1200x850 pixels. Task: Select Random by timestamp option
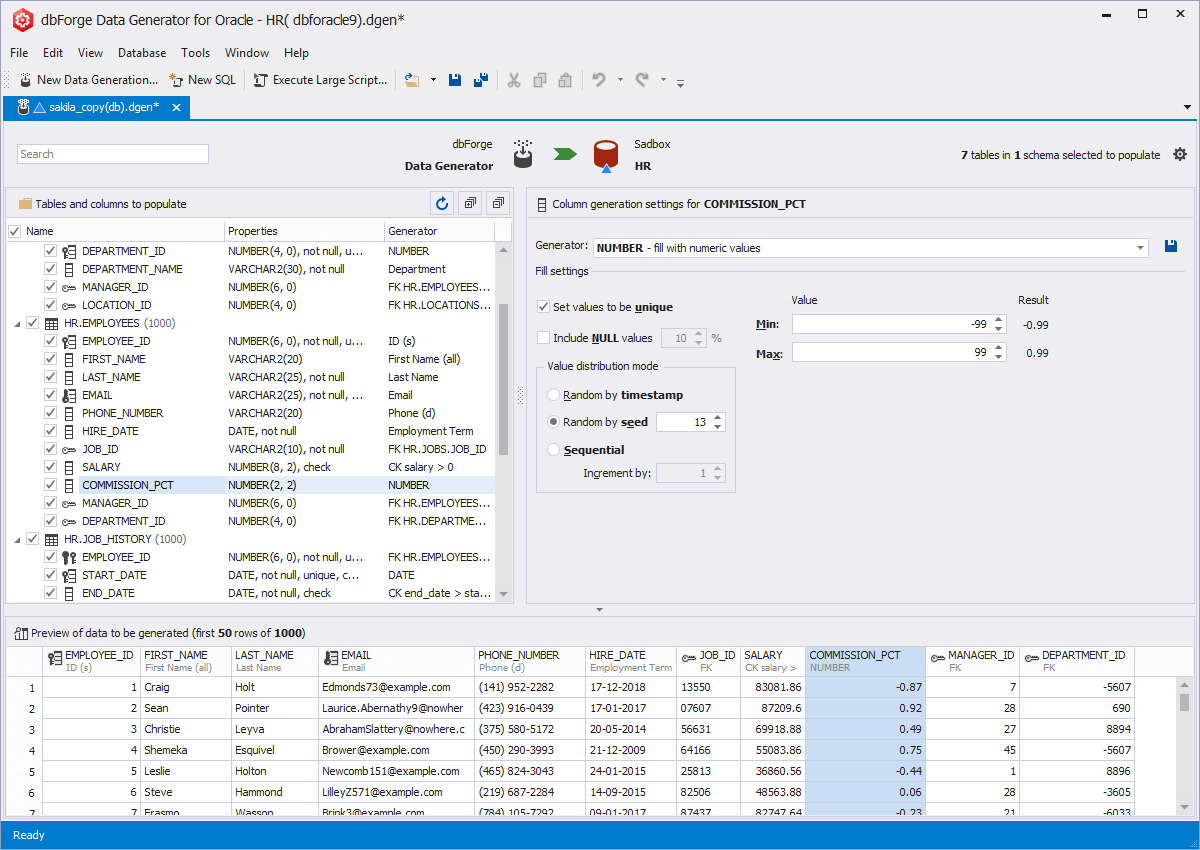pyautogui.click(x=554, y=395)
